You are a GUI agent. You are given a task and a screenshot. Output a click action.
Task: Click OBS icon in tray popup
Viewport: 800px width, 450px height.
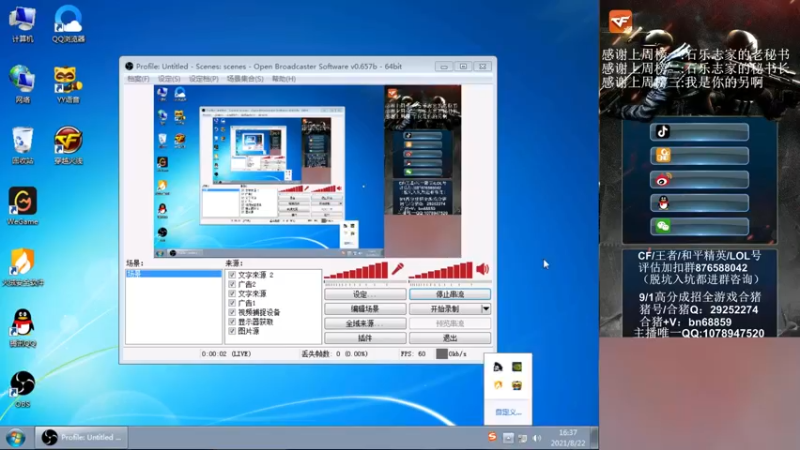click(x=498, y=367)
